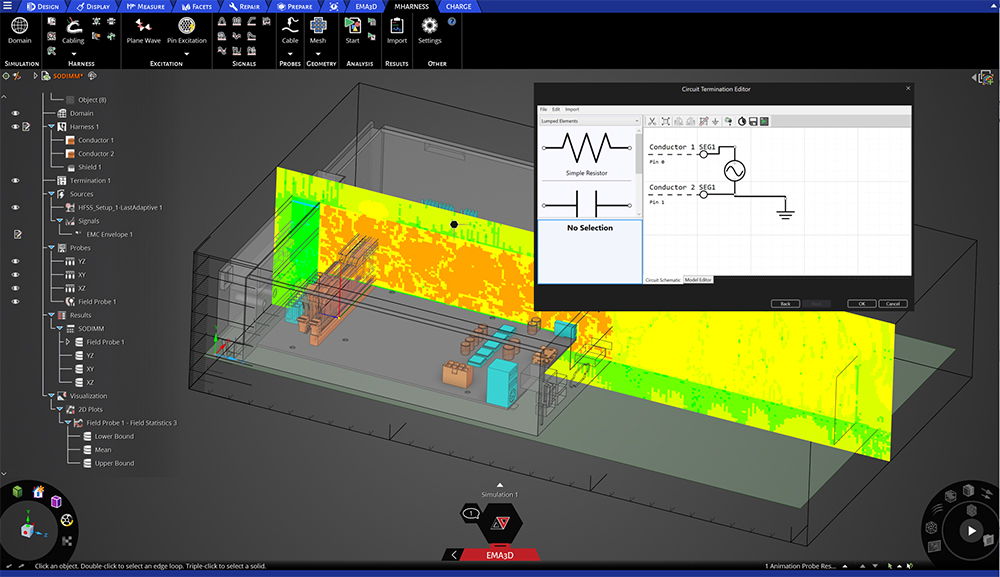Select the Pin Excitation tool
This screenshot has height=577, width=1000.
(x=186, y=32)
